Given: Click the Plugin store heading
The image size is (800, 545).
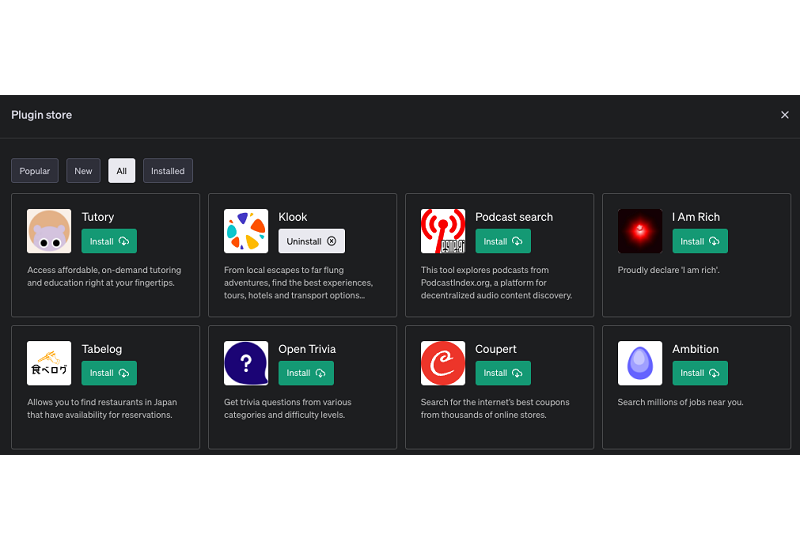Looking at the screenshot, I should [41, 115].
